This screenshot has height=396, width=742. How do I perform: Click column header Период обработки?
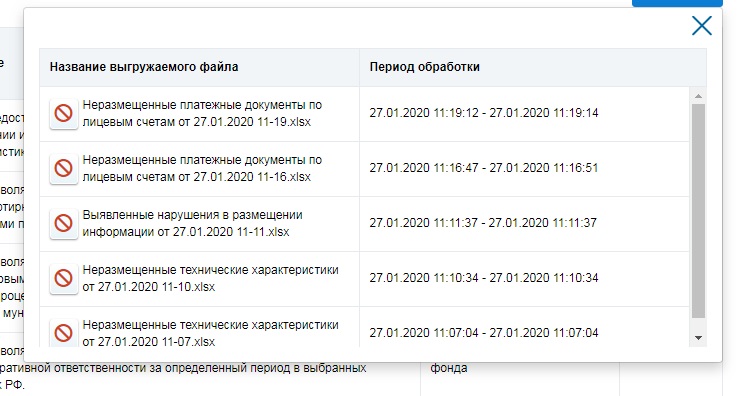424,67
